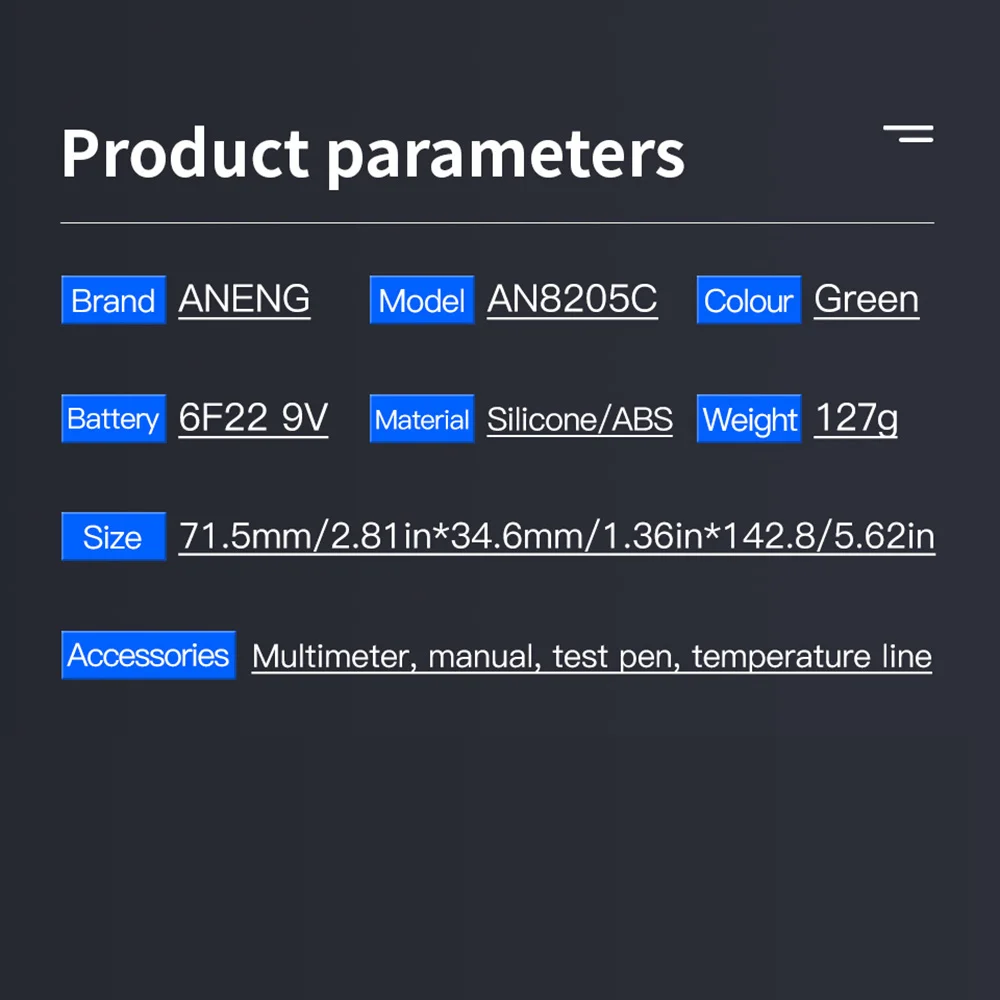Click the underlined size dimensions text
The width and height of the screenshot is (1000, 1000).
point(556,537)
